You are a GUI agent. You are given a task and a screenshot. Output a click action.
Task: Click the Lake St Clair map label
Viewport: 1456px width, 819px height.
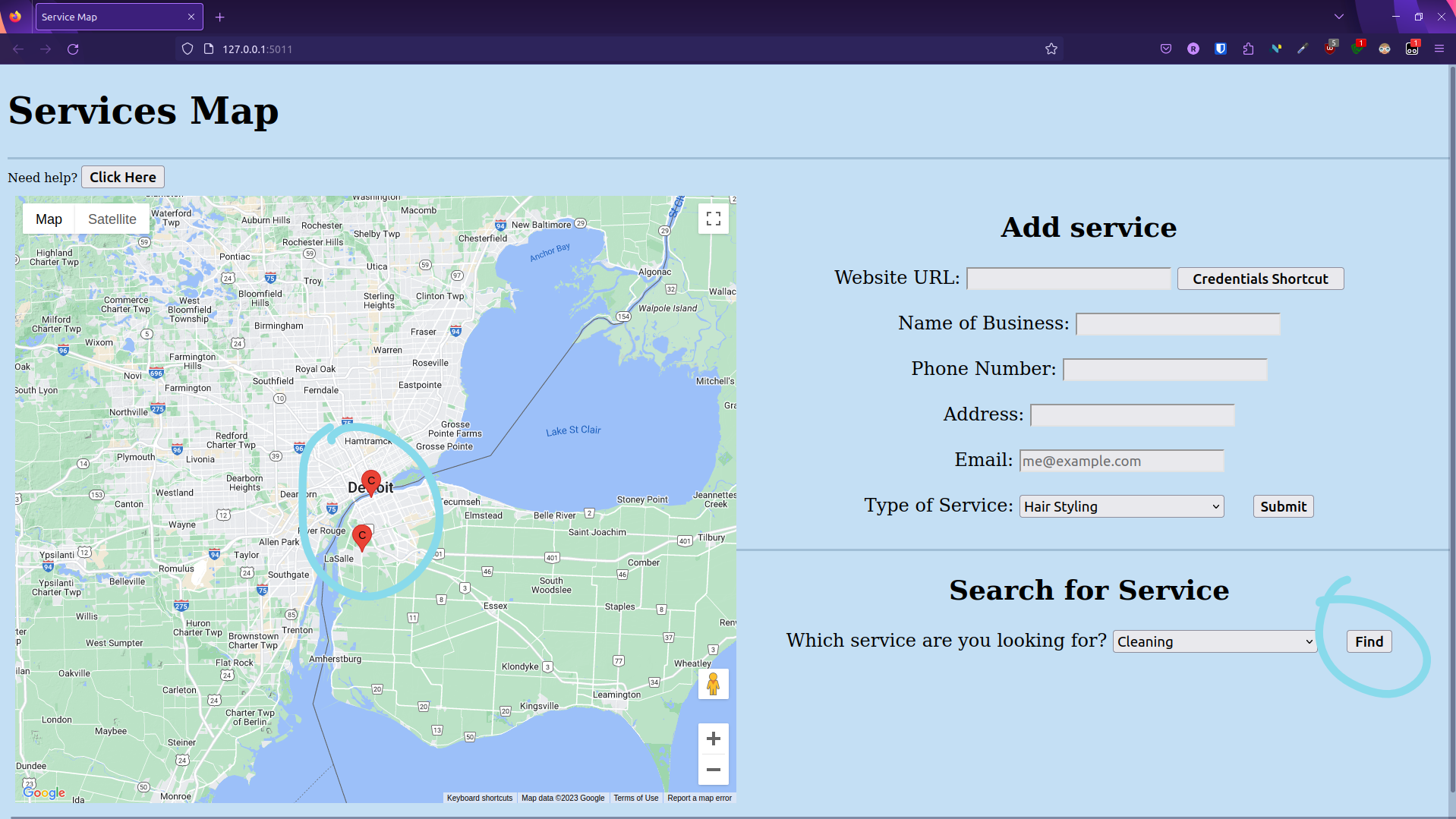point(573,430)
